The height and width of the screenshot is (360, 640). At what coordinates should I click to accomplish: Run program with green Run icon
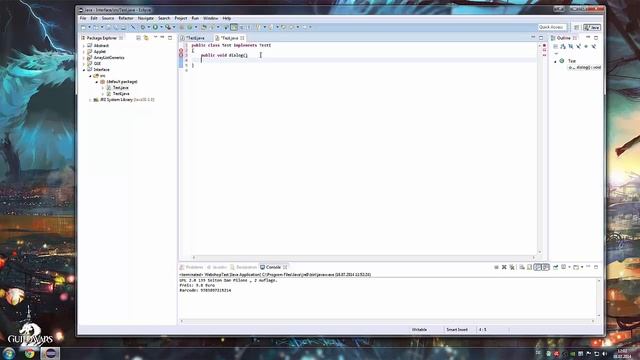(x=155, y=27)
